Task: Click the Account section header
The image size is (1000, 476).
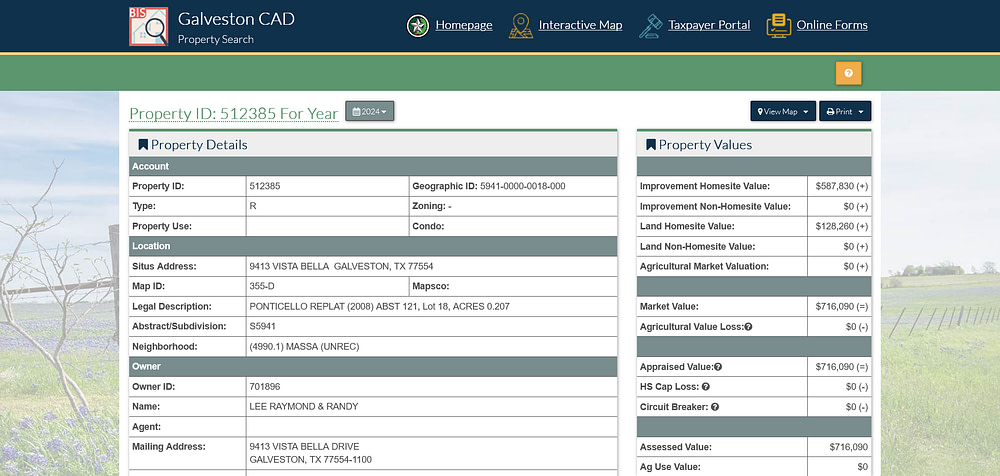Action: (x=373, y=167)
